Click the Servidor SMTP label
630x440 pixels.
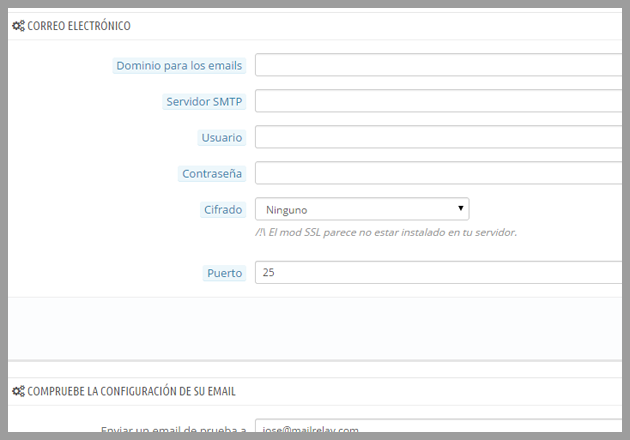tap(204, 102)
